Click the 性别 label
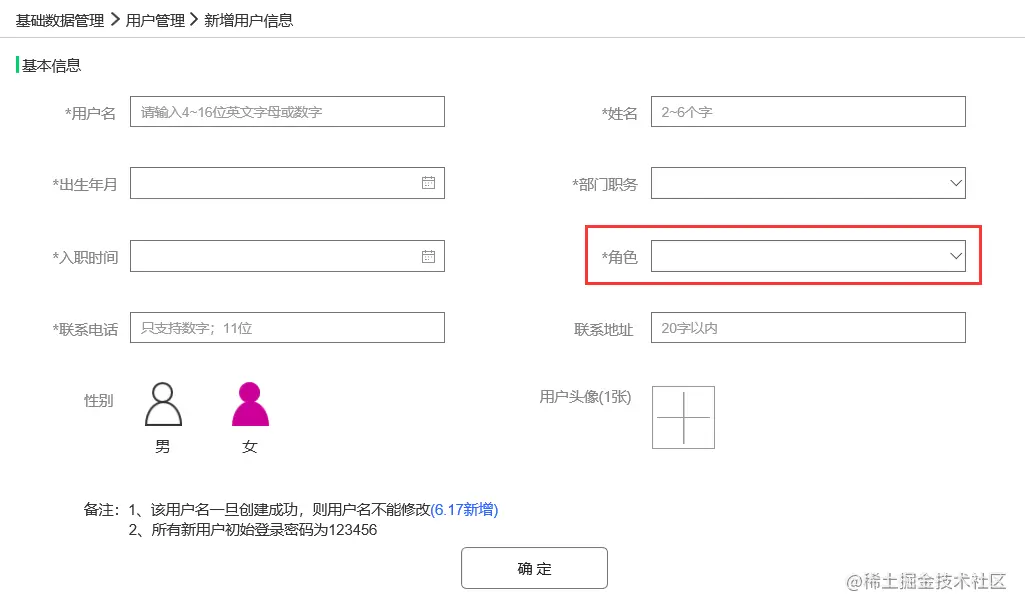The height and width of the screenshot is (610, 1025). (x=99, y=401)
